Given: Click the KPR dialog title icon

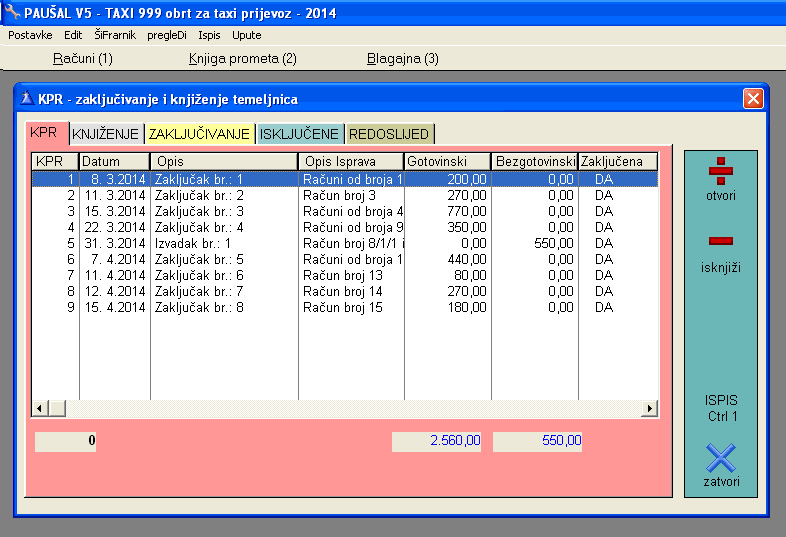Looking at the screenshot, I should pos(26,99).
